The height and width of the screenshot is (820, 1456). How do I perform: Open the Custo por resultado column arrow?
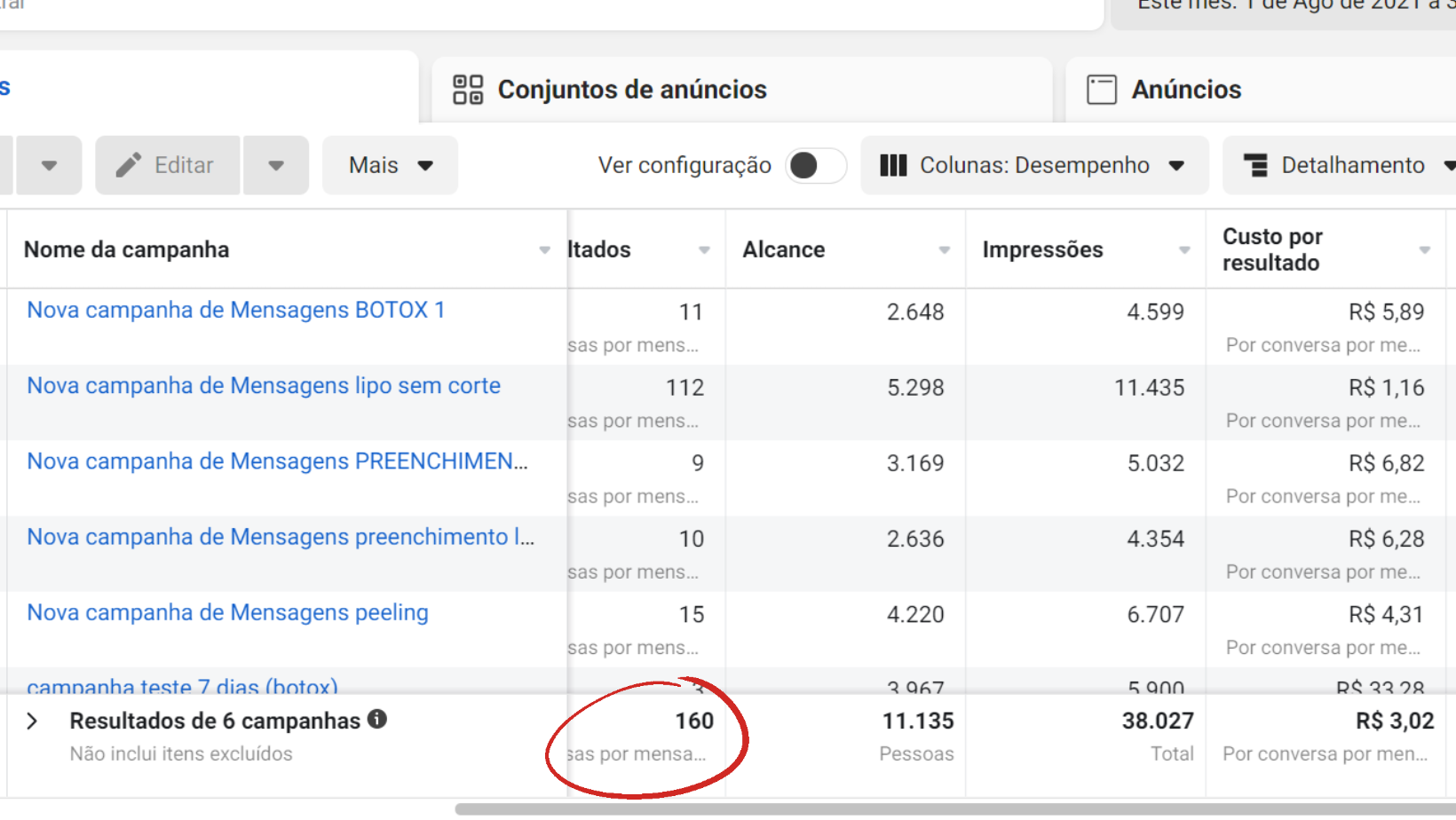1424,250
